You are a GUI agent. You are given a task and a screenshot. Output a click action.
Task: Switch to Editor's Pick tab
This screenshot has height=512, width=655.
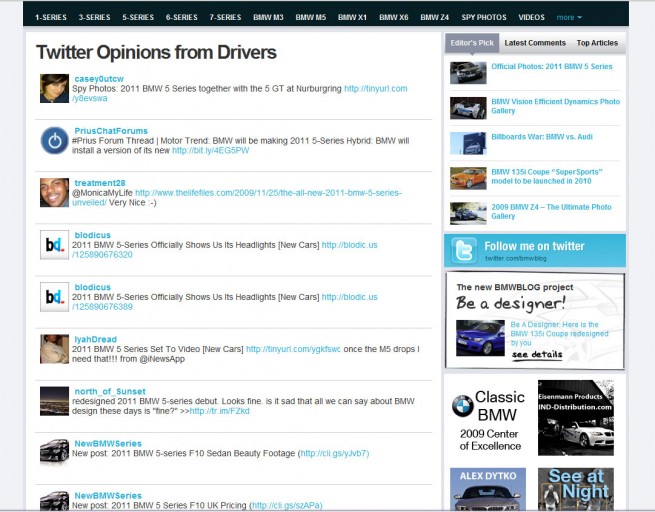click(472, 43)
